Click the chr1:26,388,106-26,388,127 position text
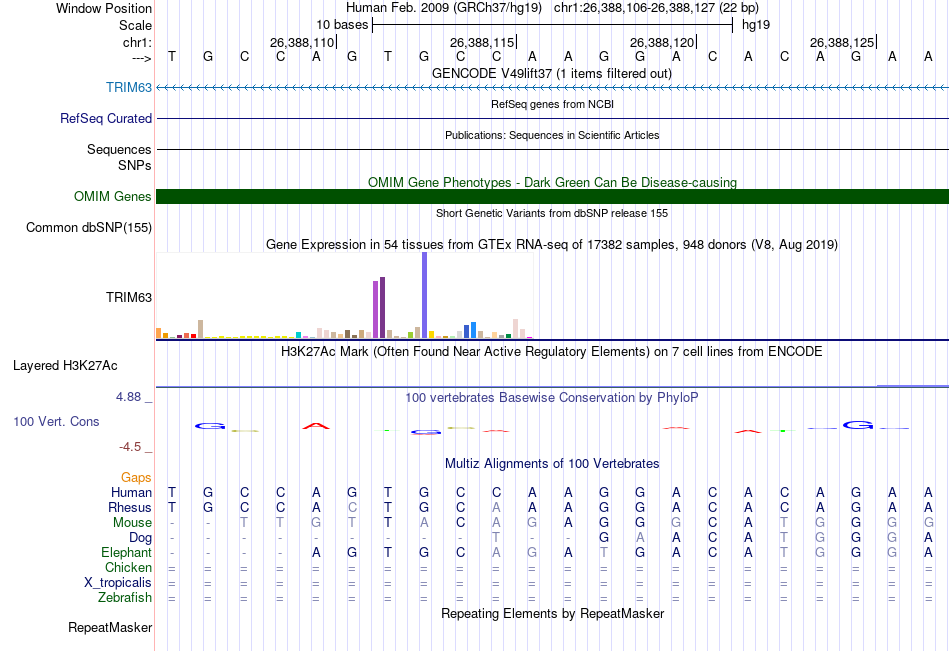Viewport: 950px width, 651px height. (656, 8)
